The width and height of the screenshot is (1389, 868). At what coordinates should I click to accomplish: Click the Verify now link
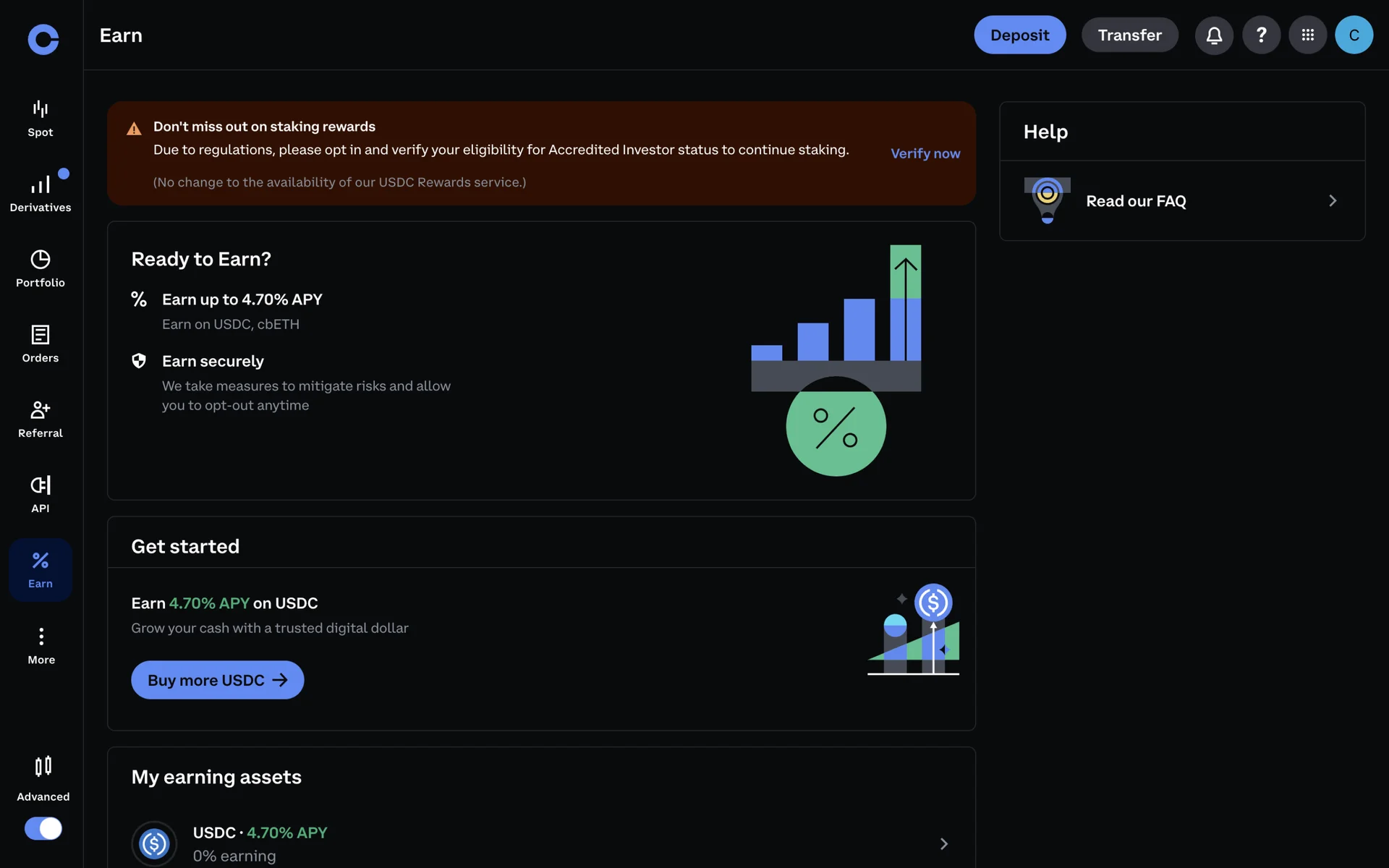(x=925, y=153)
